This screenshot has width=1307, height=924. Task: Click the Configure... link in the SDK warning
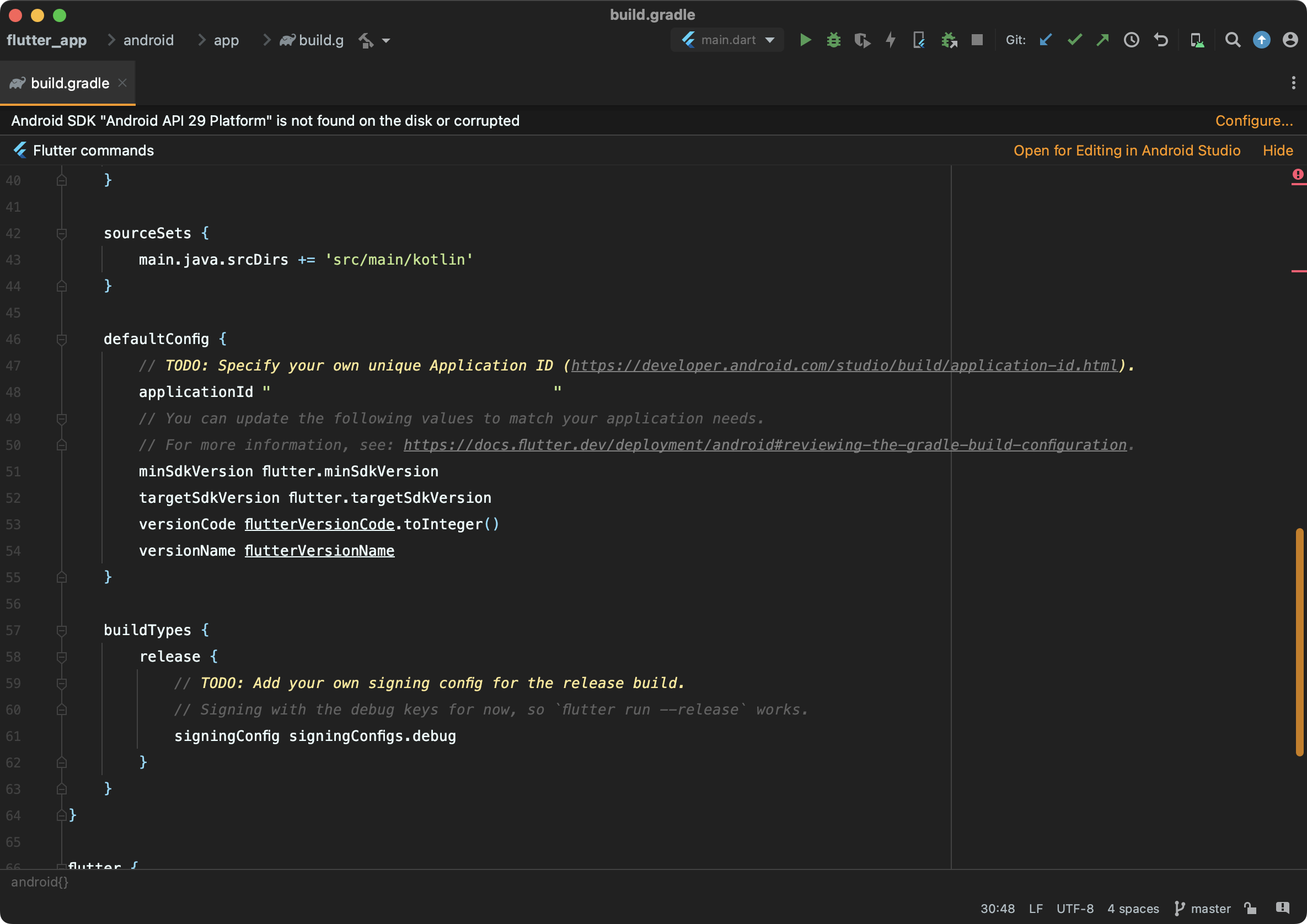[x=1254, y=121]
